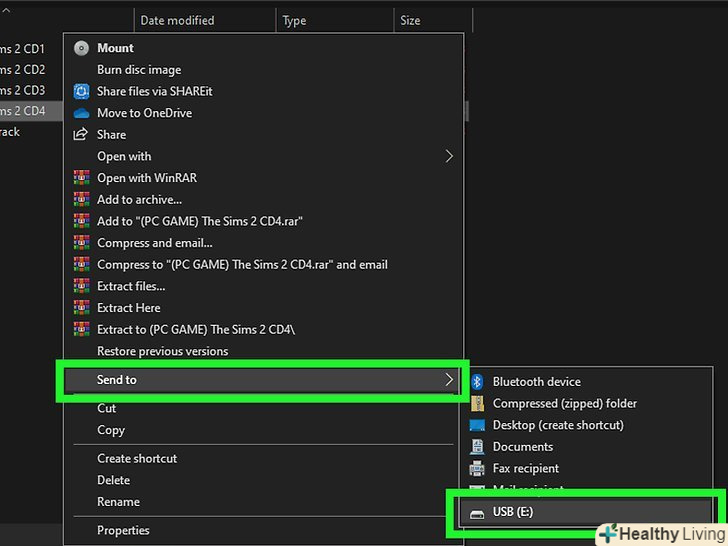Click the Mount disc icon

[81, 48]
